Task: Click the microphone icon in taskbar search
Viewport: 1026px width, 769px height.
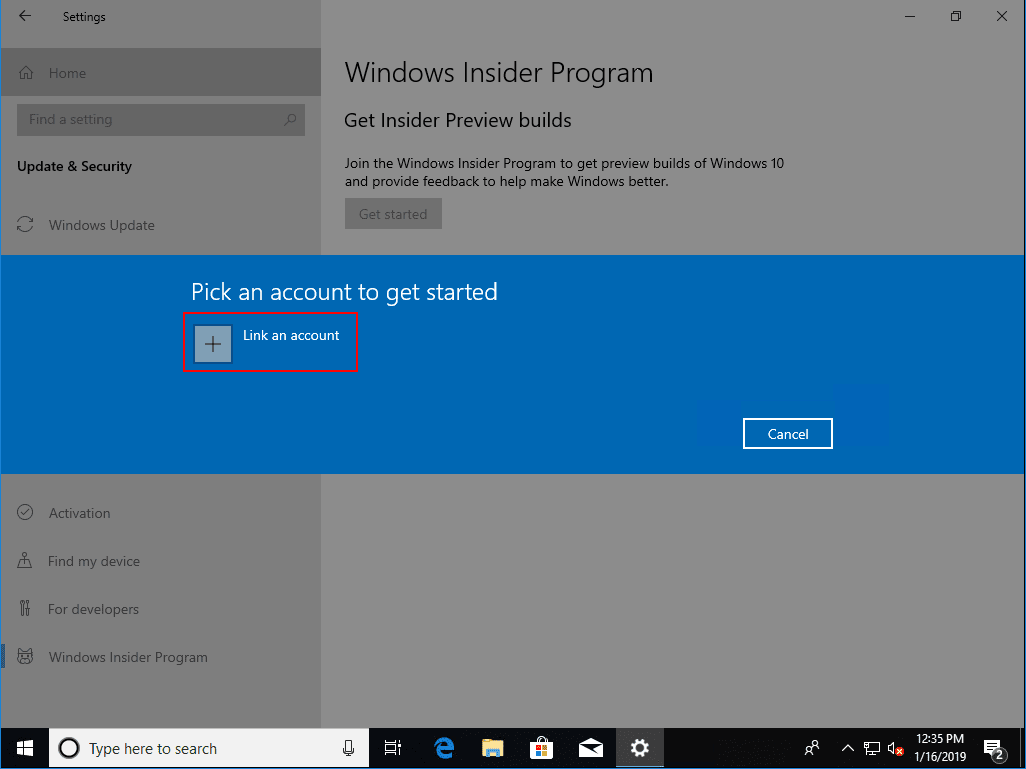Action: [348, 748]
